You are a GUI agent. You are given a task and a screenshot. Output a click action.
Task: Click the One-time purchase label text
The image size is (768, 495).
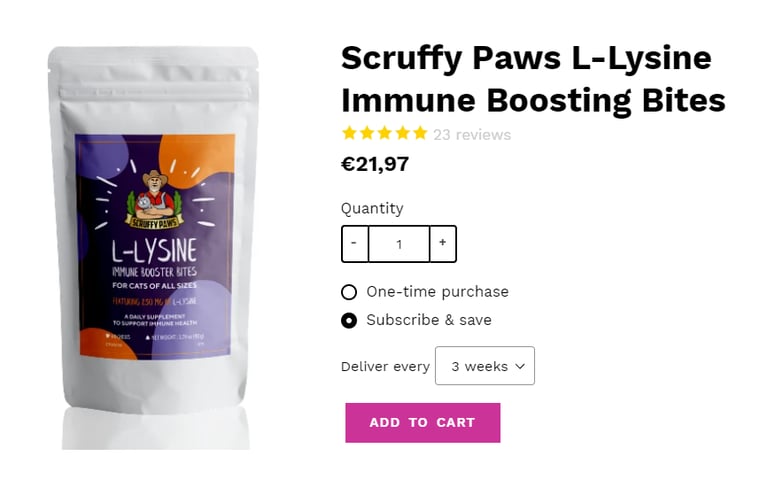point(437,292)
